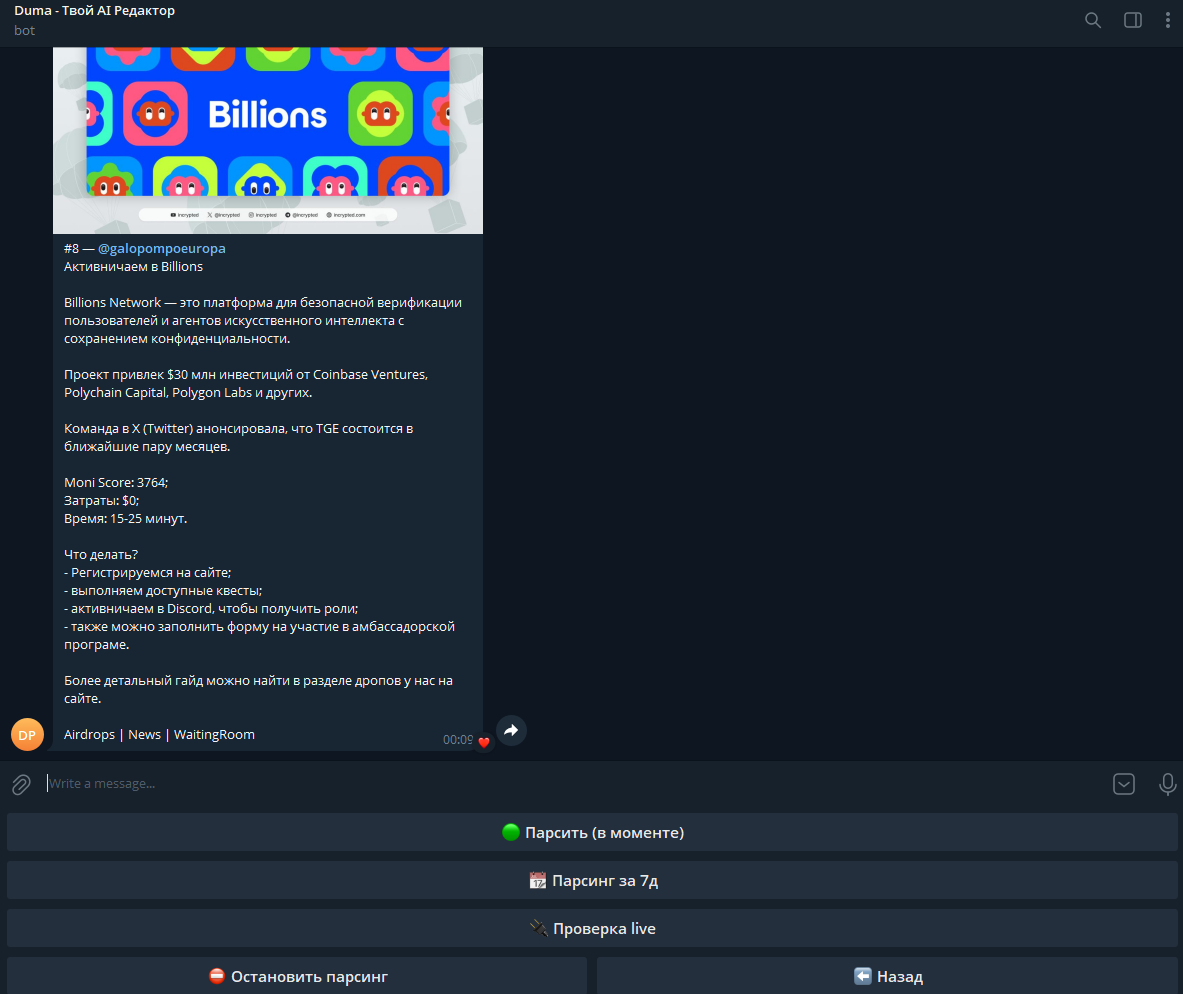Viewport: 1183px width, 994px height.
Task: Open the @galopompoeuropa user link
Action: point(162,248)
